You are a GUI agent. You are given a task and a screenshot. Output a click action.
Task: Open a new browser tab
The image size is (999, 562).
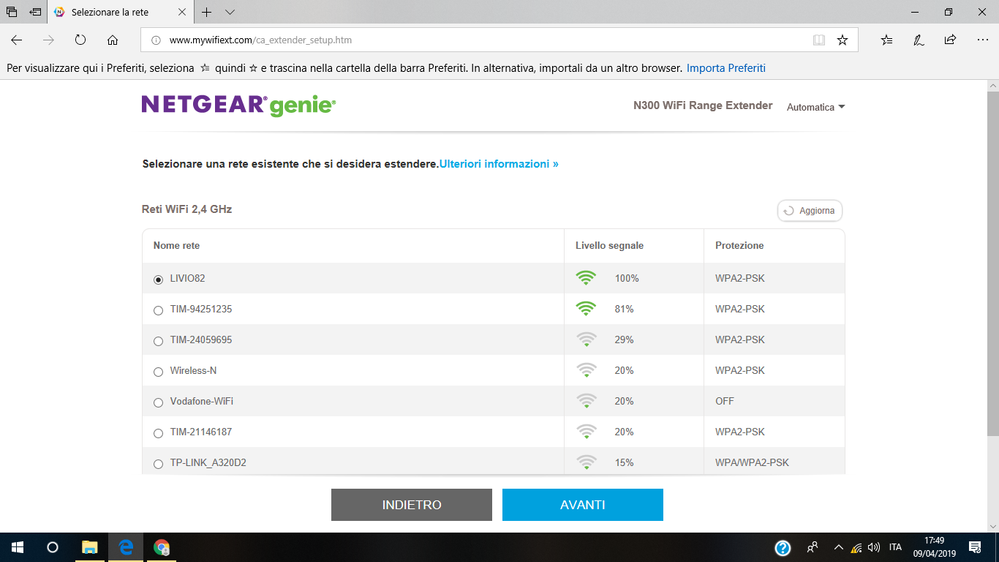click(x=206, y=12)
